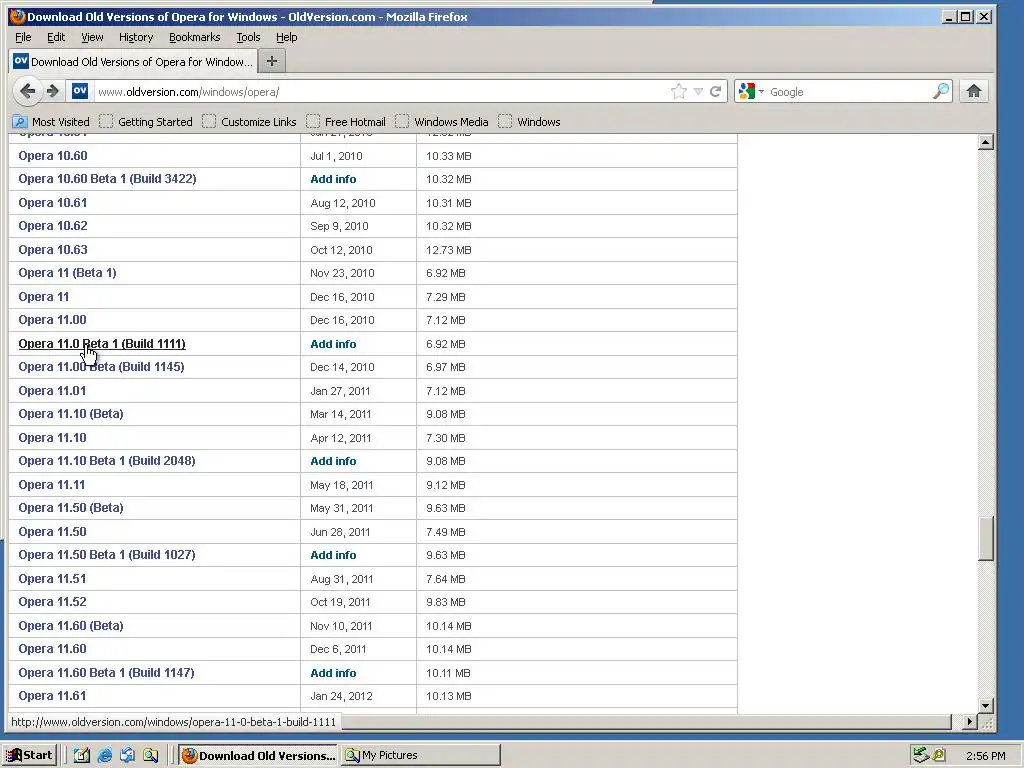
Task: Open the Opera 10.61 link
Action: point(53,202)
